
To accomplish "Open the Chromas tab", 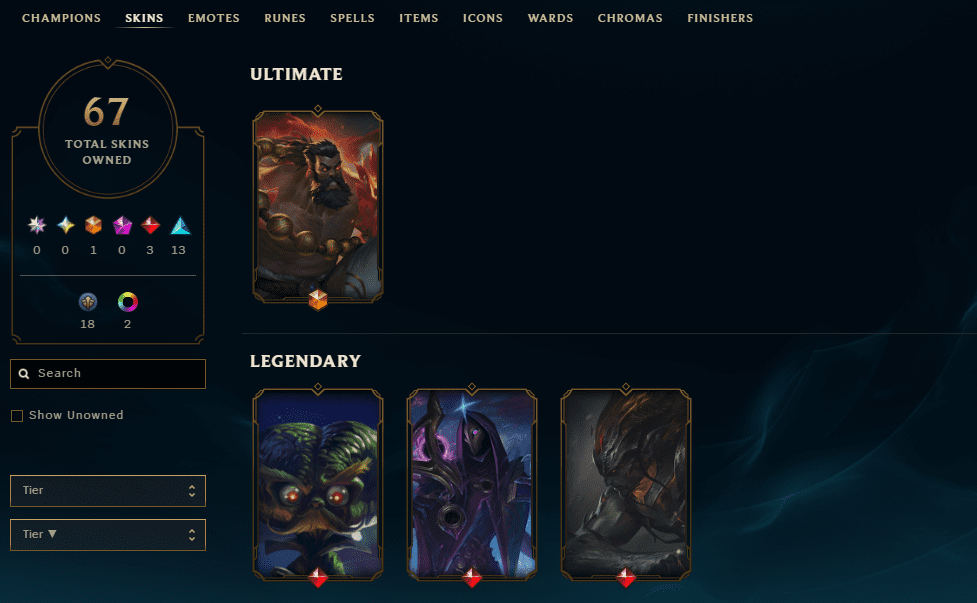I will [x=630, y=18].
